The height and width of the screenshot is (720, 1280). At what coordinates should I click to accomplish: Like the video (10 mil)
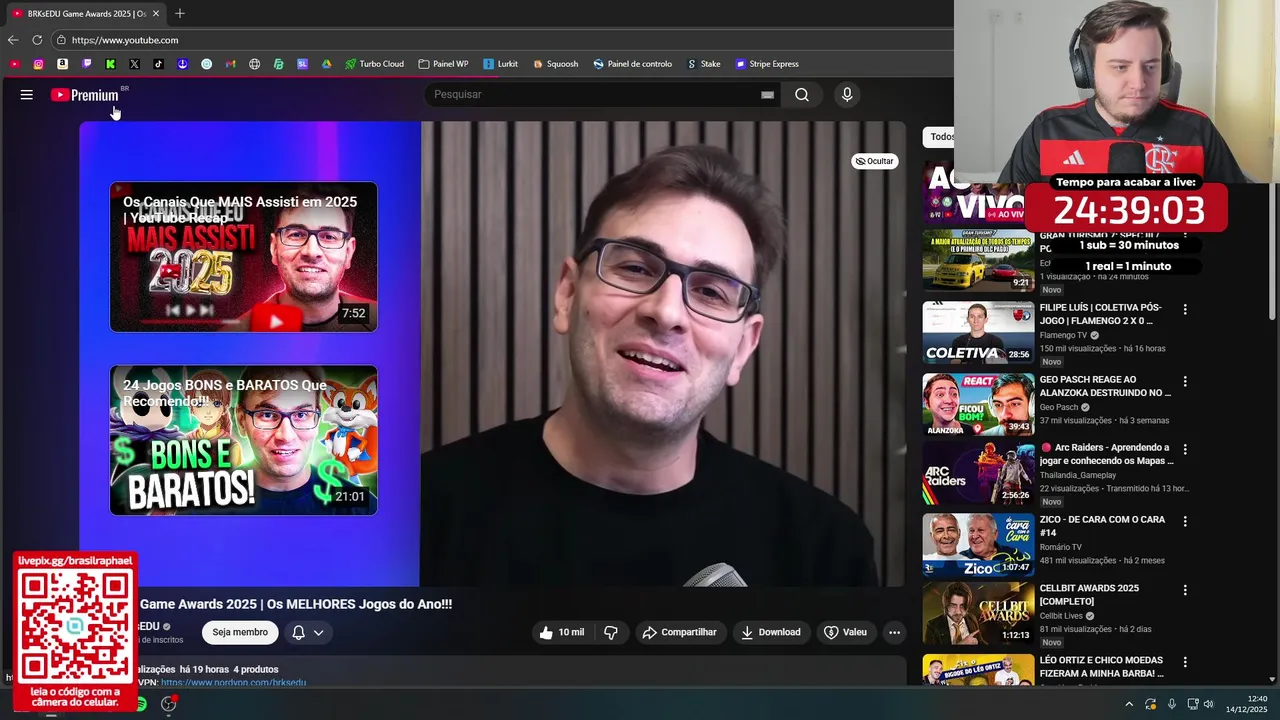pyautogui.click(x=561, y=632)
